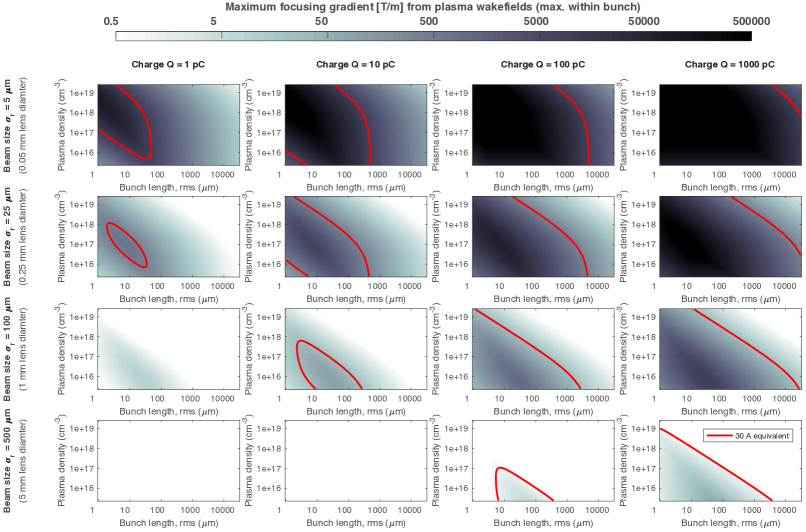Click the '(0.25 mm lens diamter)' row sublabel
Image resolution: width=806 pixels, height=532 pixels.
[x=24, y=237]
